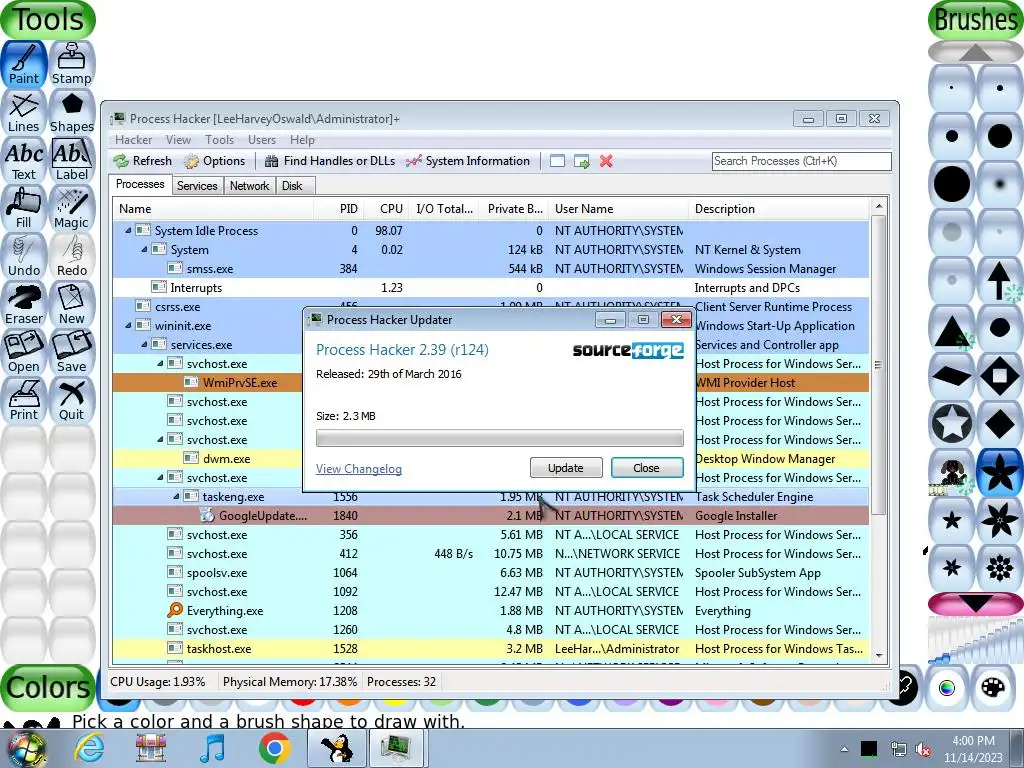Open Options in Process Hacker toolbar
This screenshot has width=1024, height=768.
pyautogui.click(x=215, y=161)
